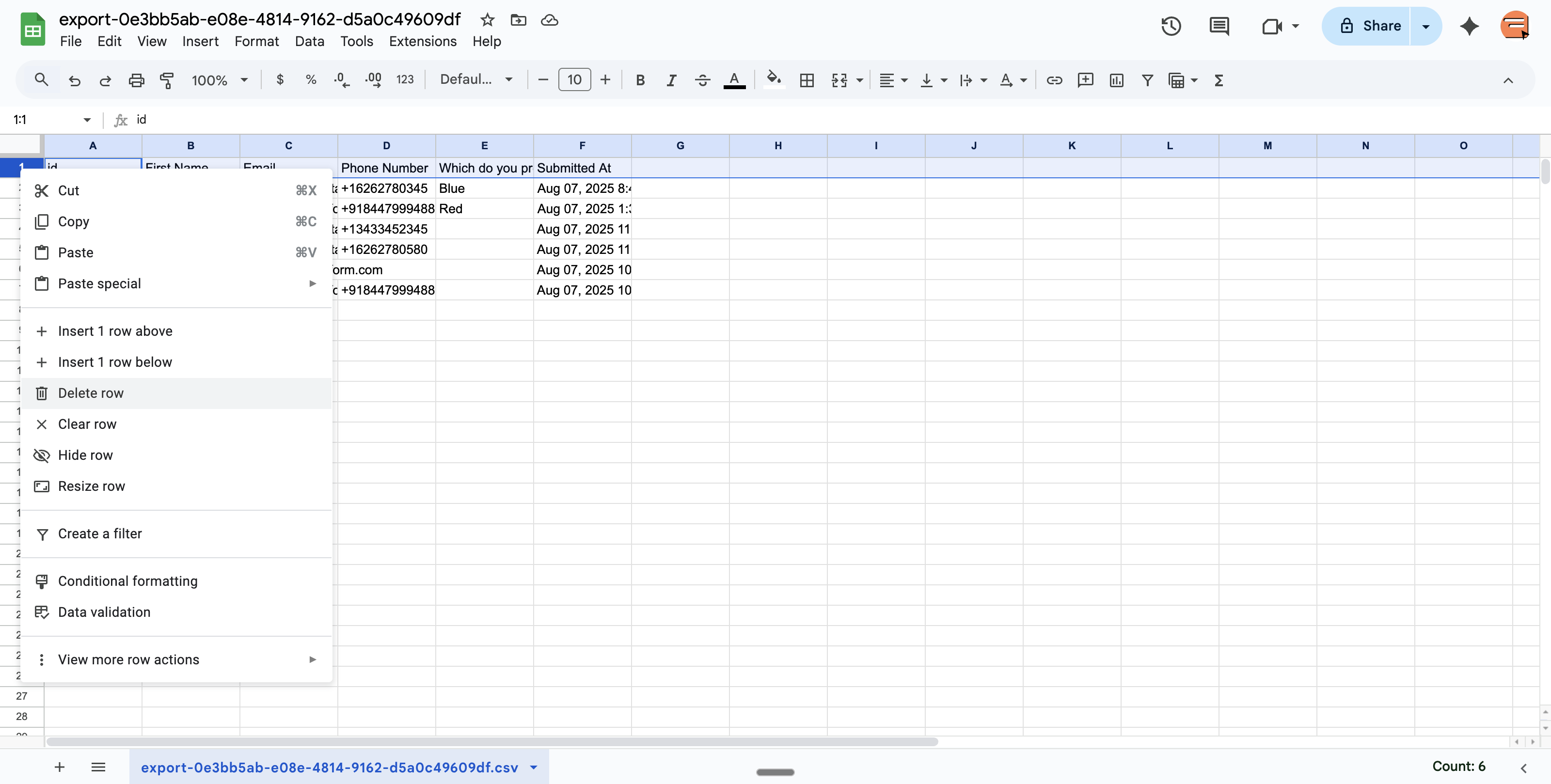Select column G header

[680, 146]
